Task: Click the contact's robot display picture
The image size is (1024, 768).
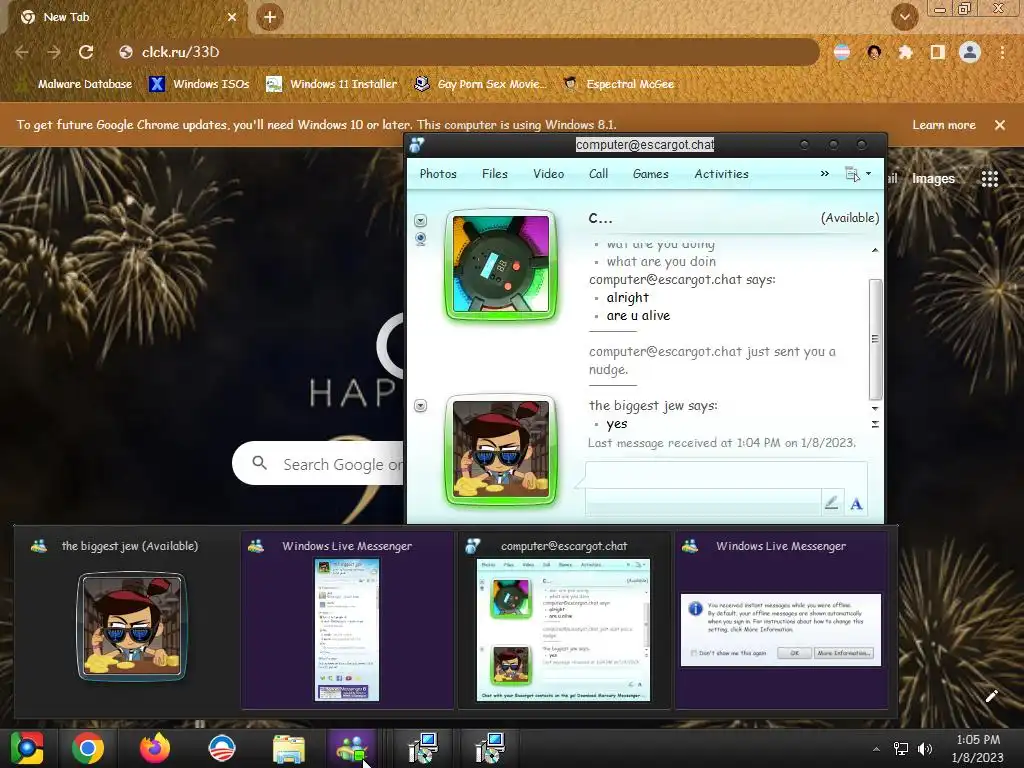Action: [x=501, y=264]
